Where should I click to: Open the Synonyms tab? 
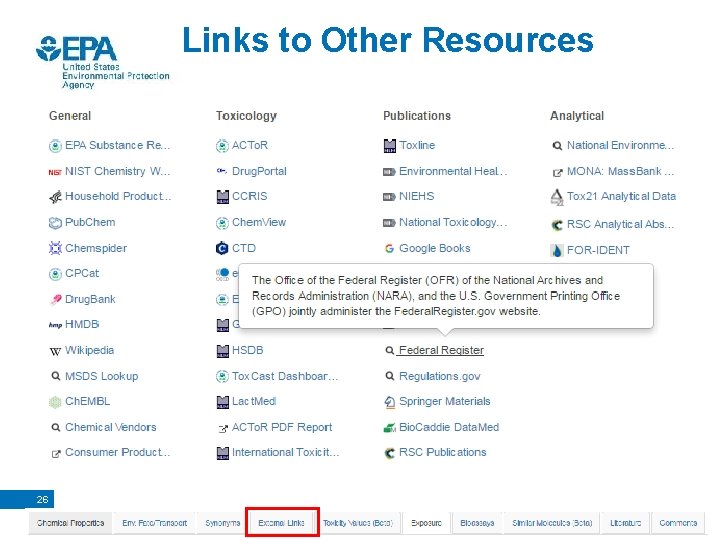coord(223,523)
